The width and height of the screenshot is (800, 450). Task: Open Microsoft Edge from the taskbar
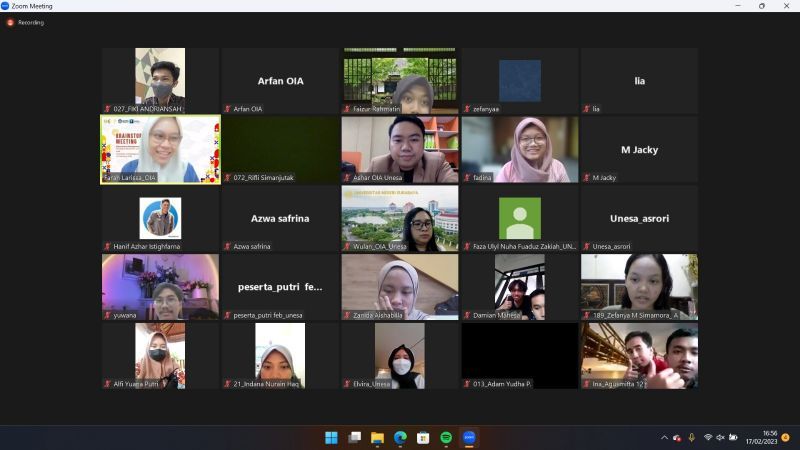tap(400, 438)
